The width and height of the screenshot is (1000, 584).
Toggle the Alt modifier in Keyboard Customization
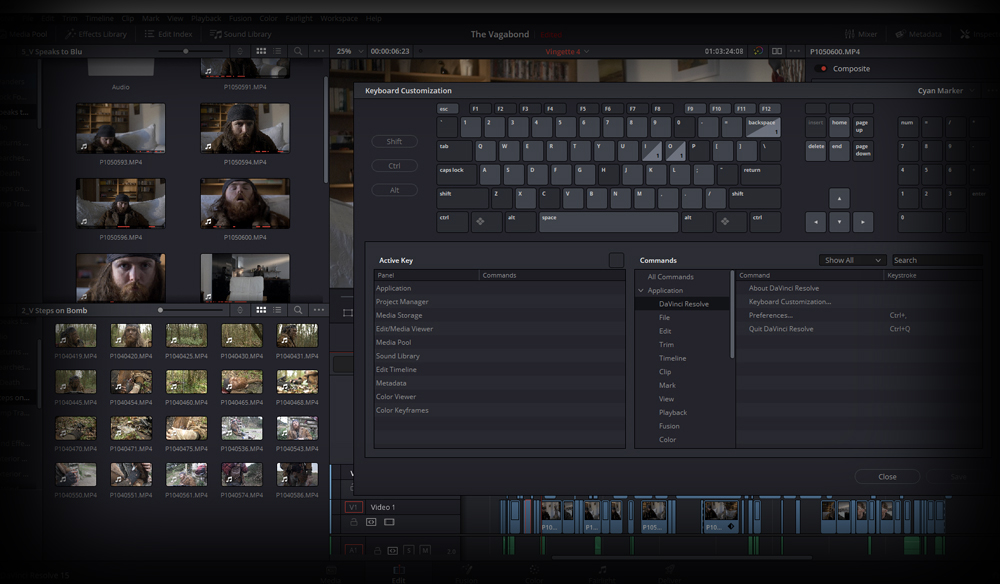[x=394, y=189]
